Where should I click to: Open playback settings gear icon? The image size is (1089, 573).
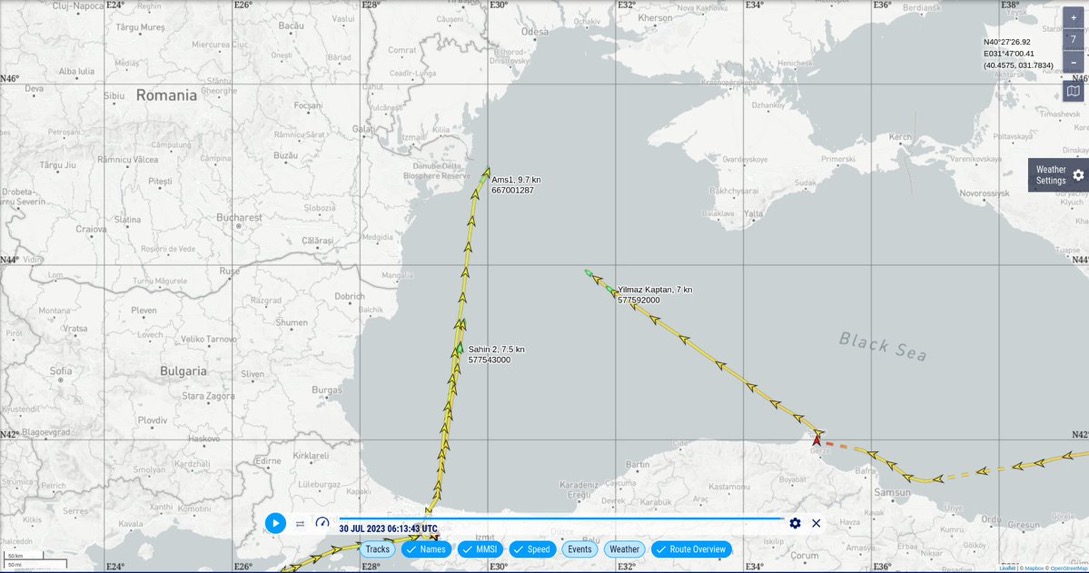point(795,523)
